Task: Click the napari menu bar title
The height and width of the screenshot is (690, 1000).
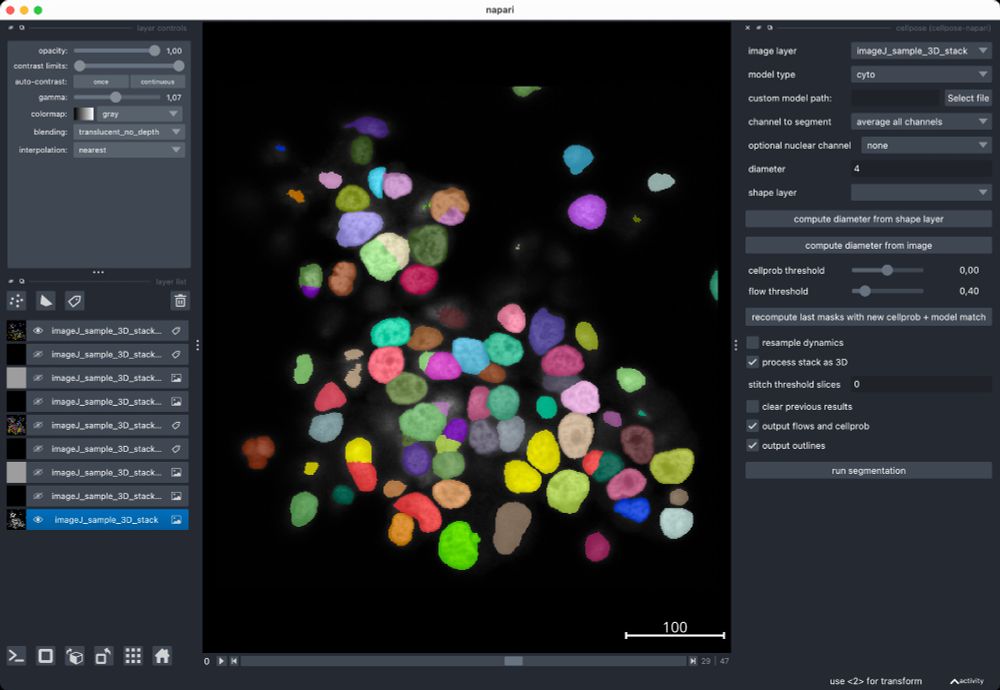Action: 500,8
